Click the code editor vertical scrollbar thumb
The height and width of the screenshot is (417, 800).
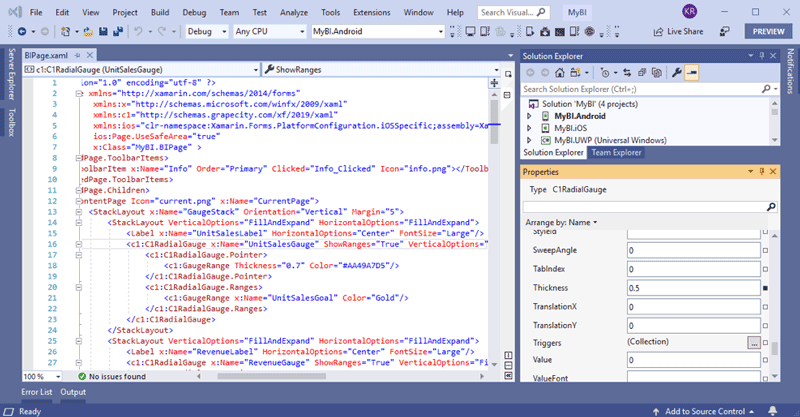[x=494, y=121]
